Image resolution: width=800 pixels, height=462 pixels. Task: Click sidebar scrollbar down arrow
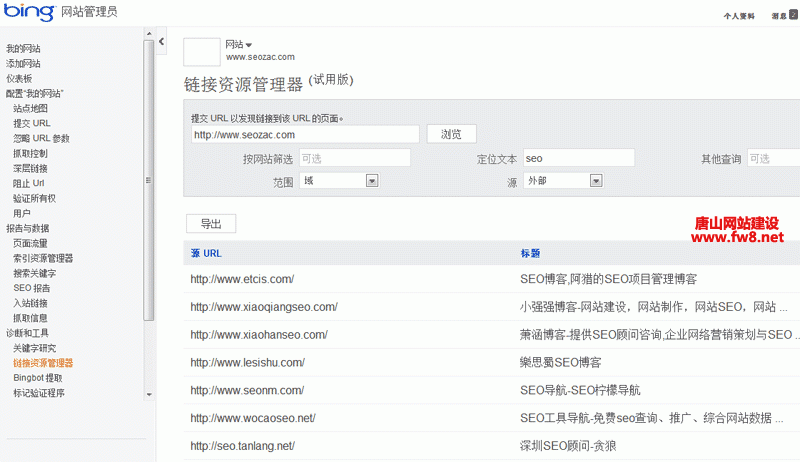(x=149, y=394)
